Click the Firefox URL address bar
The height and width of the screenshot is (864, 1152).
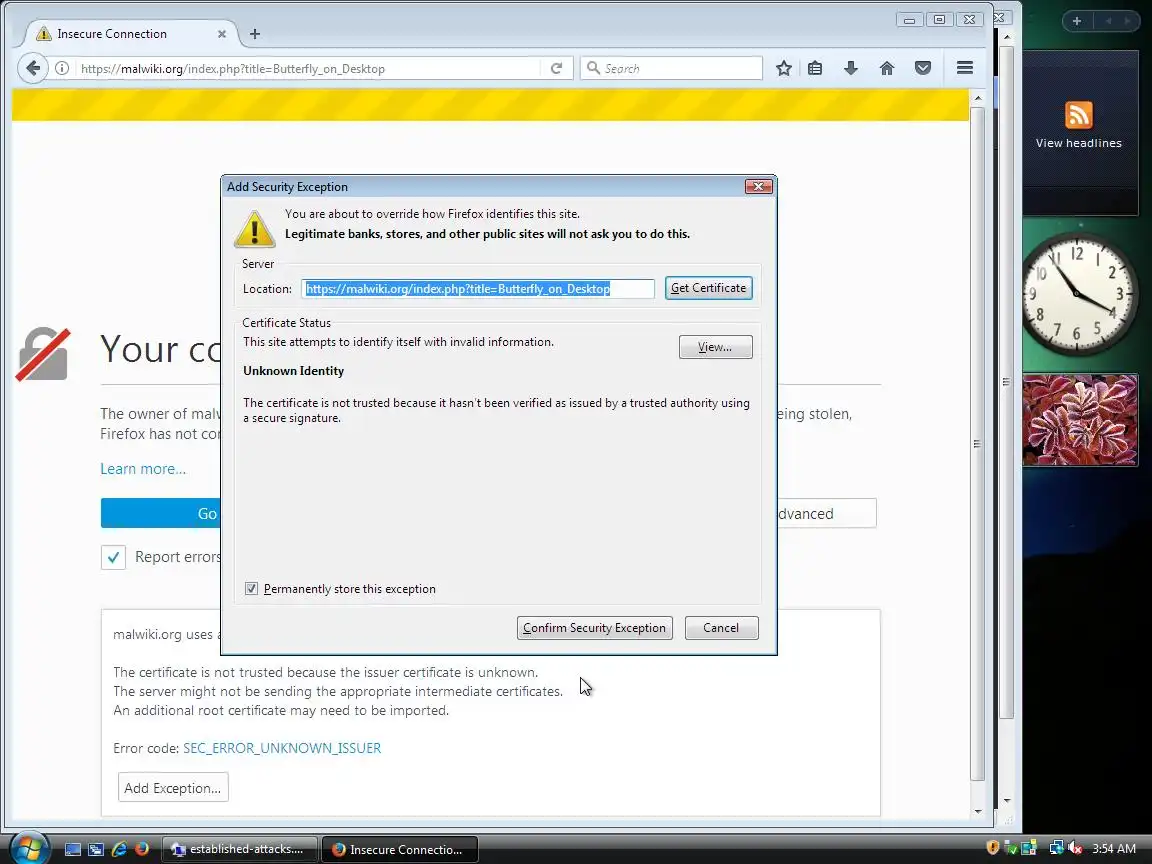309,68
